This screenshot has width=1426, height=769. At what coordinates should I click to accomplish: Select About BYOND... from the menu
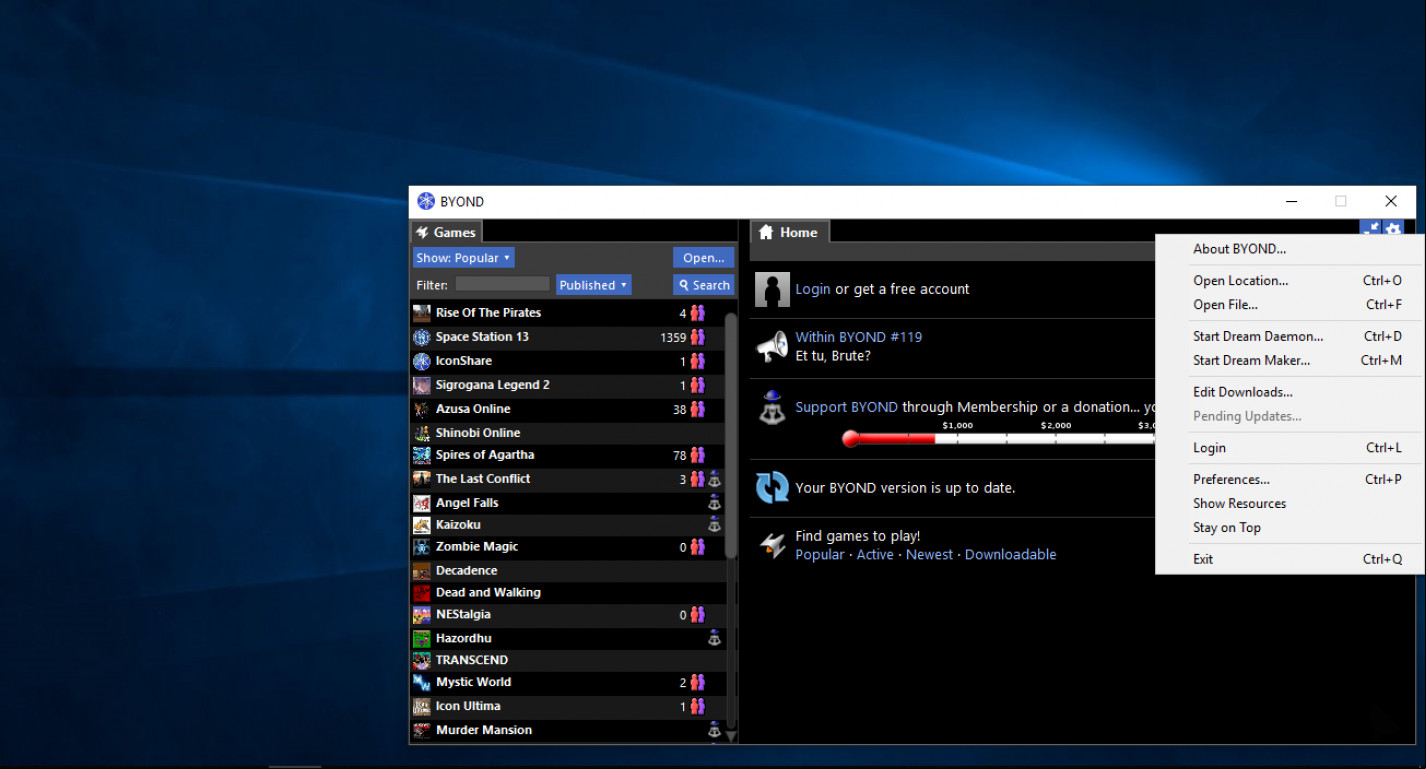point(1289,249)
